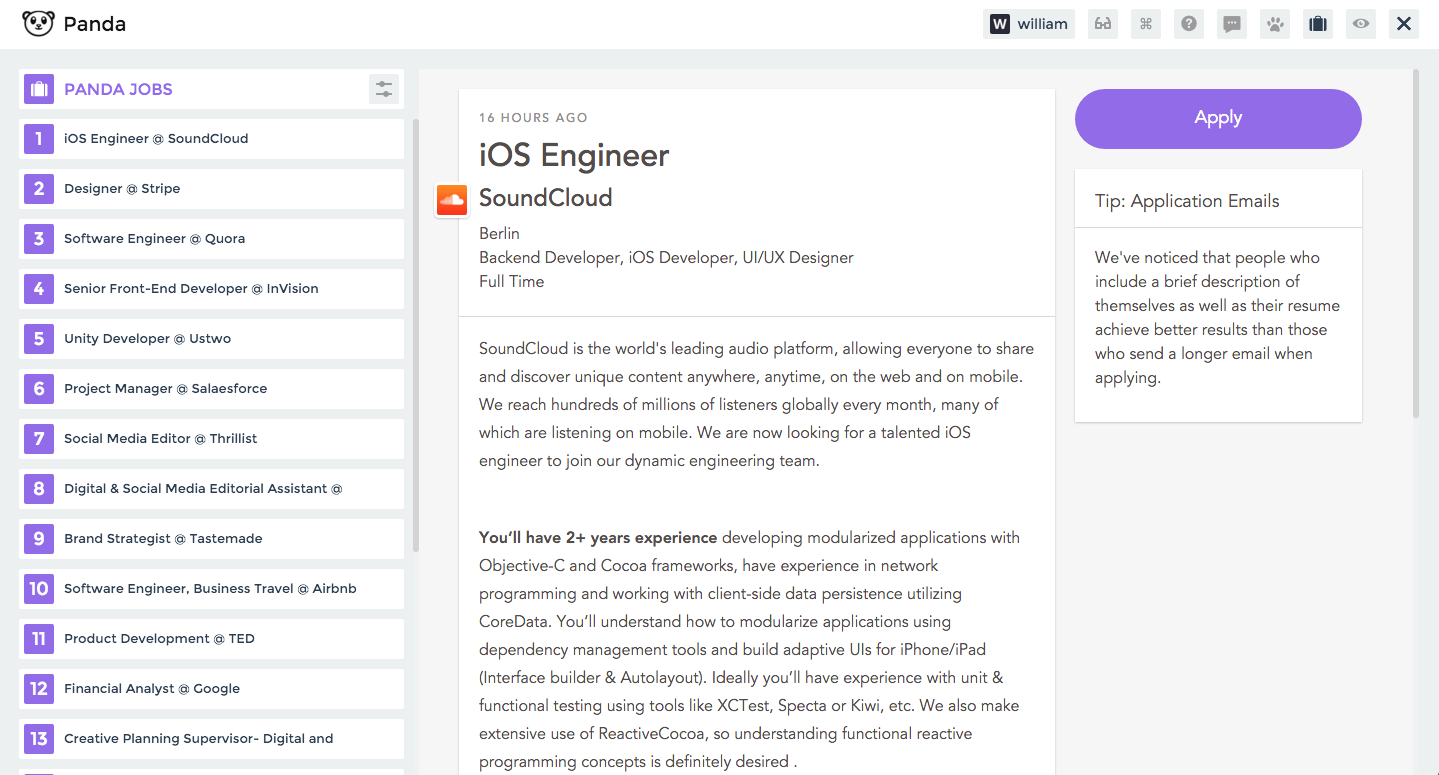Open the chat speech bubble icon

[1232, 24]
